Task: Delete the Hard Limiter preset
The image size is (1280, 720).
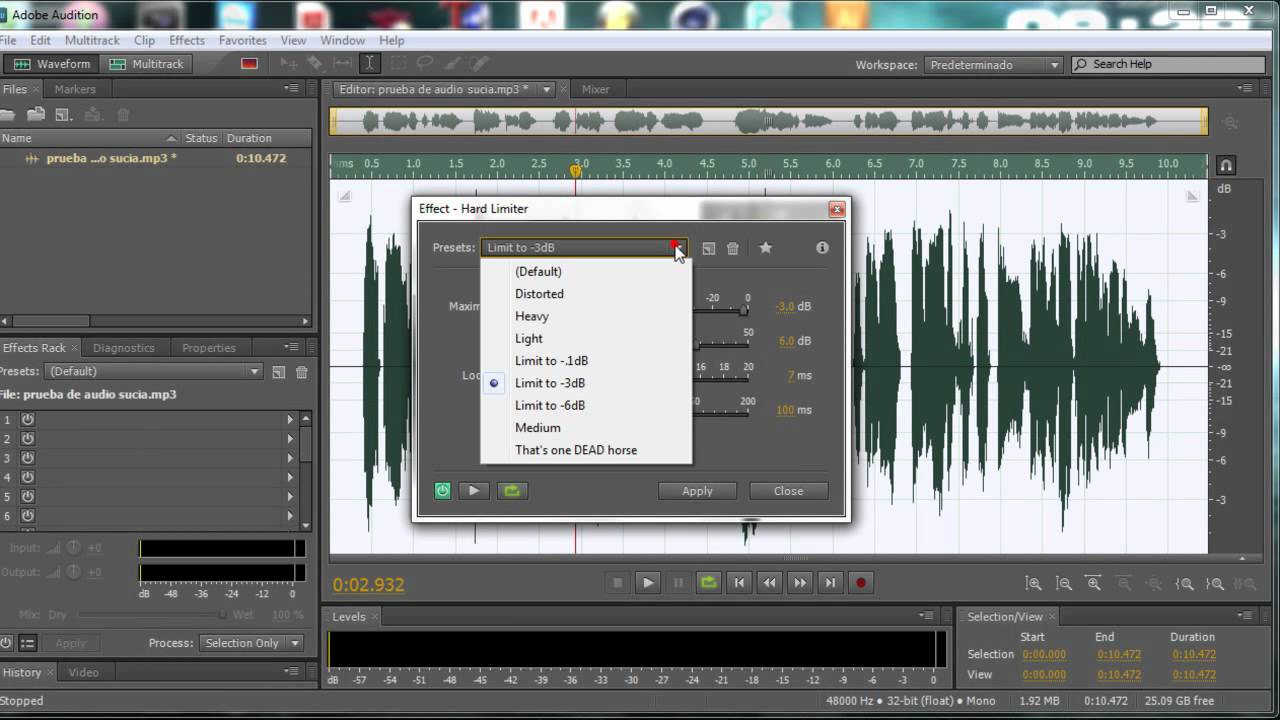Action: click(x=733, y=248)
